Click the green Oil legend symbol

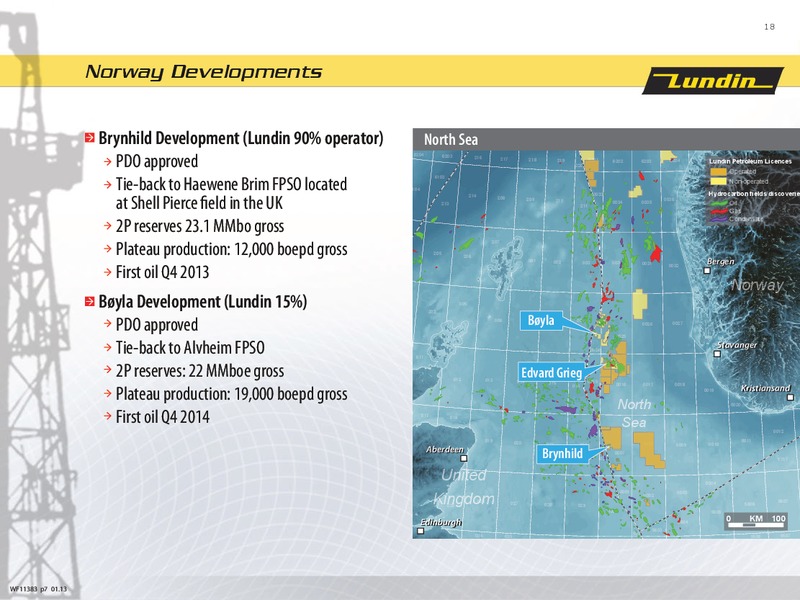(719, 203)
